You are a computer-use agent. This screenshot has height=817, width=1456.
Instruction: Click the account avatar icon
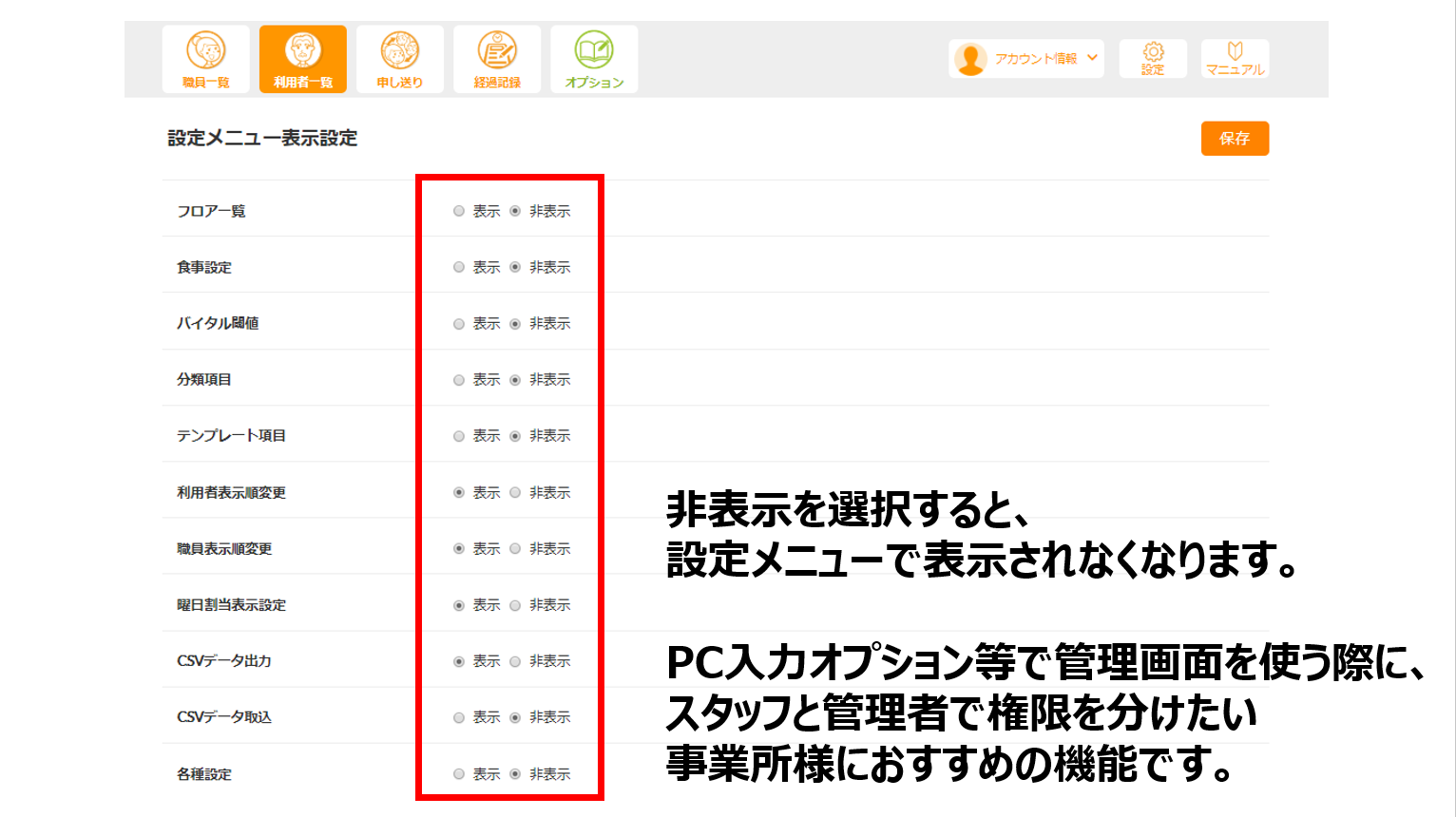coord(970,59)
